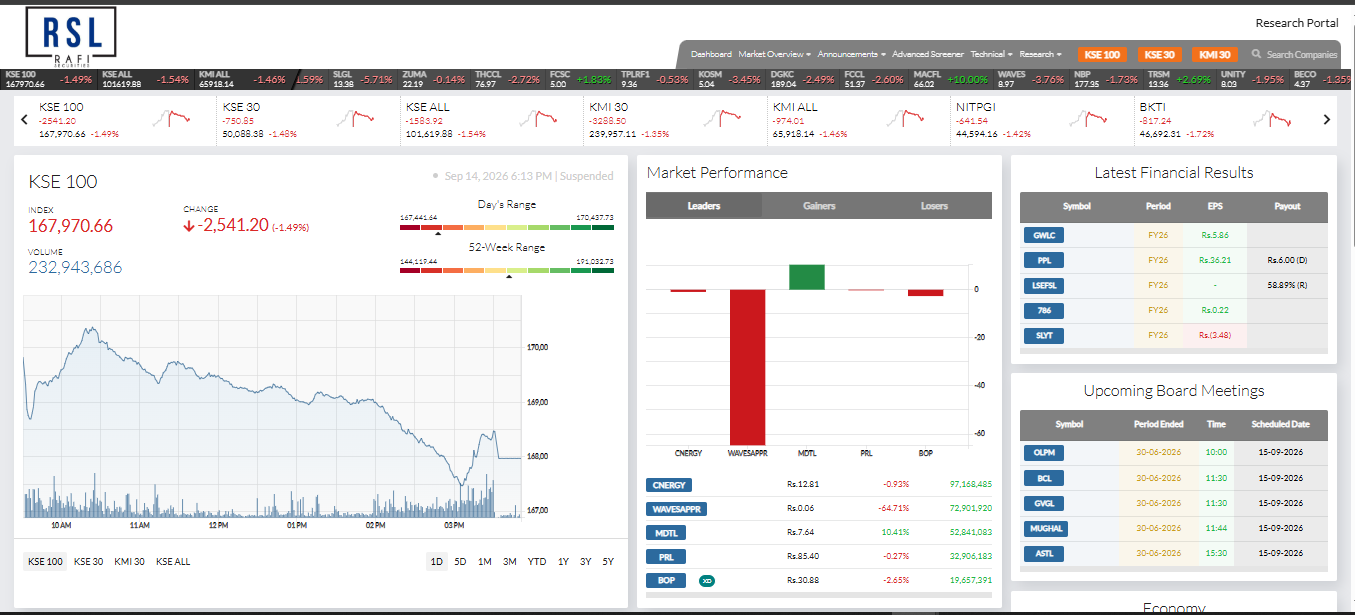Open LSEFSL in financial results

[x=1043, y=286]
